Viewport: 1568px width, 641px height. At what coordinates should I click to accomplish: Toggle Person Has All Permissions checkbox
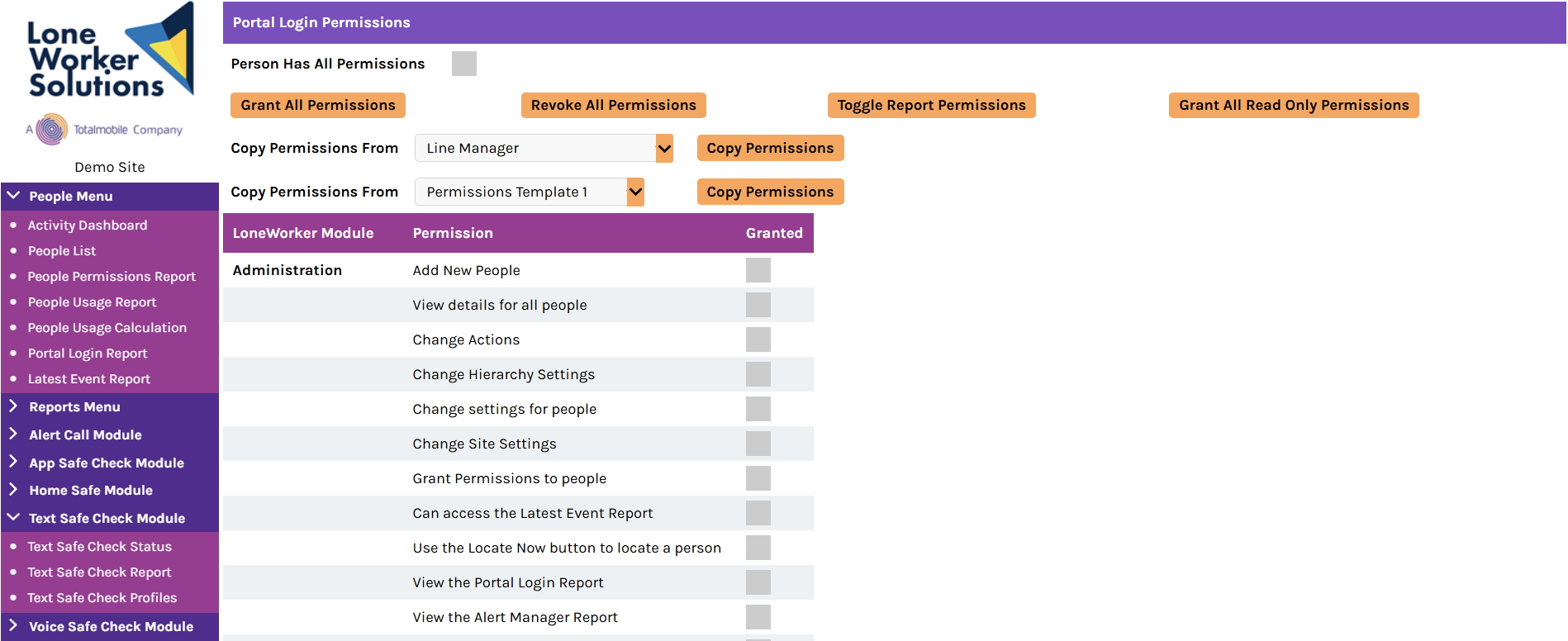point(464,64)
